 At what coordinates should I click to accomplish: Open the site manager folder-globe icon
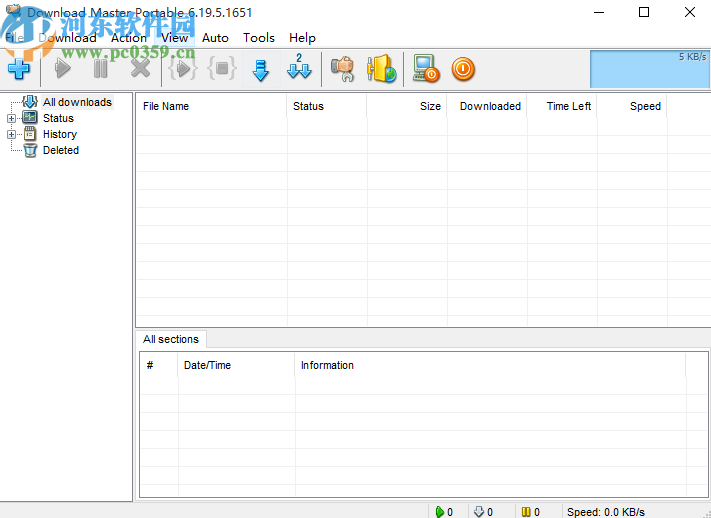click(x=381, y=69)
